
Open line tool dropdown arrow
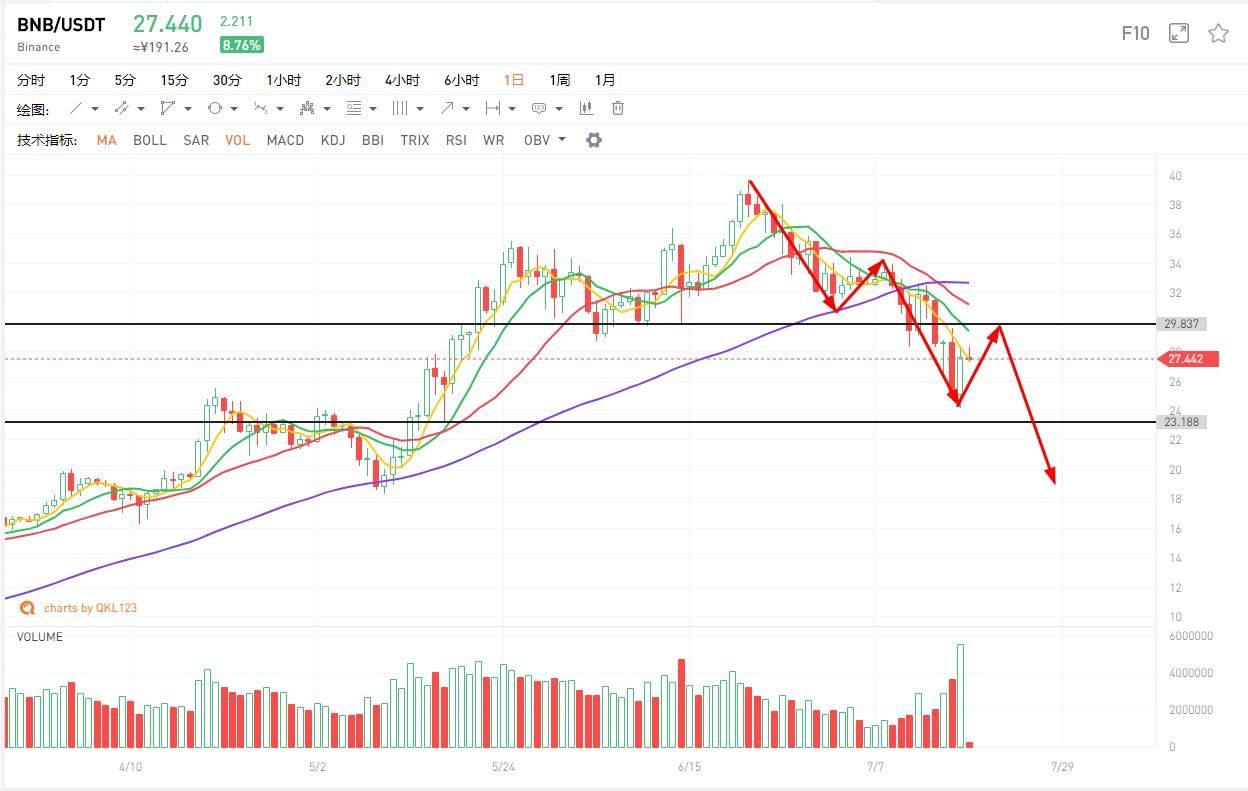click(95, 109)
